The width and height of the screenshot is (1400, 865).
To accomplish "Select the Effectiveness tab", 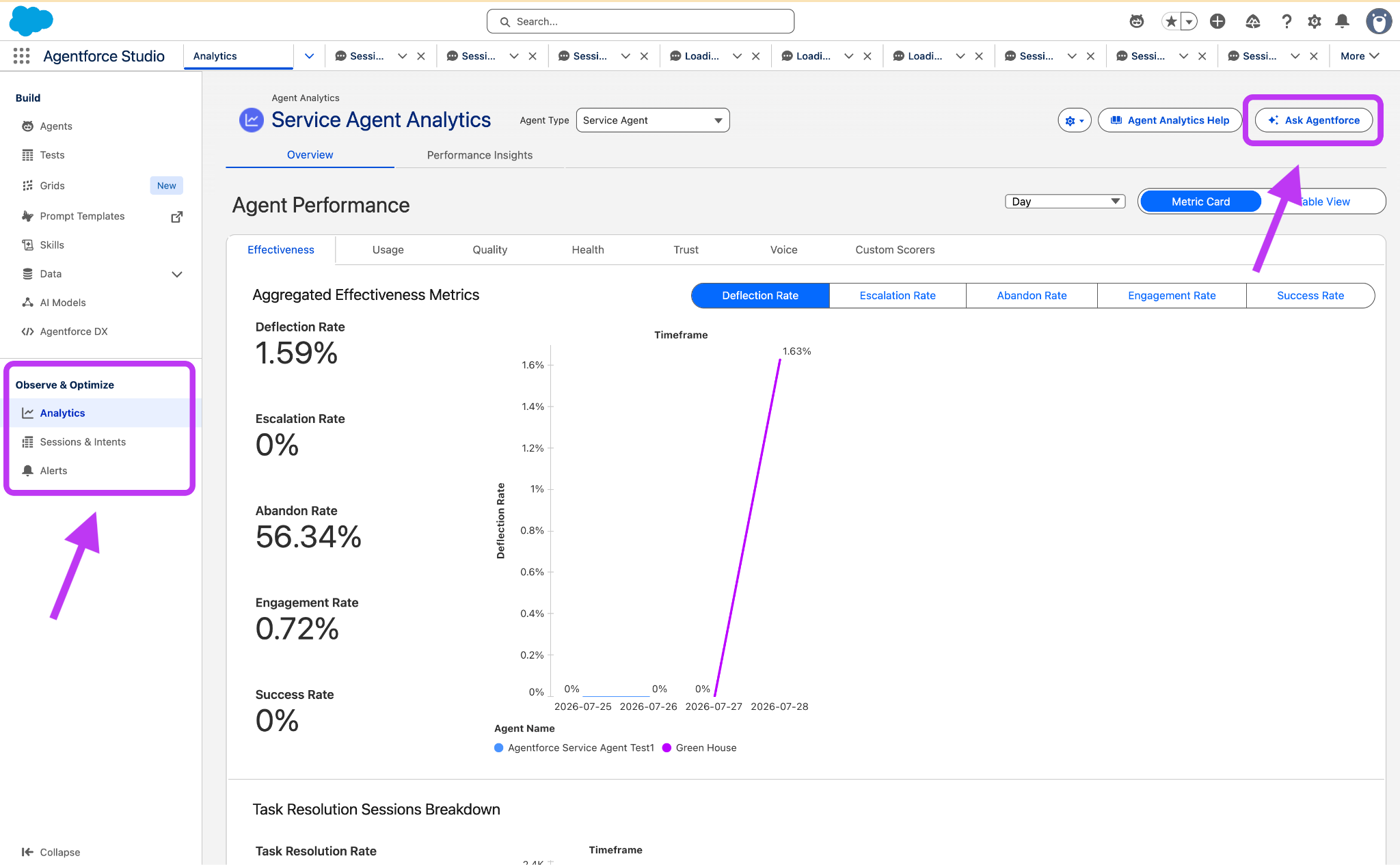I will click(x=280, y=250).
